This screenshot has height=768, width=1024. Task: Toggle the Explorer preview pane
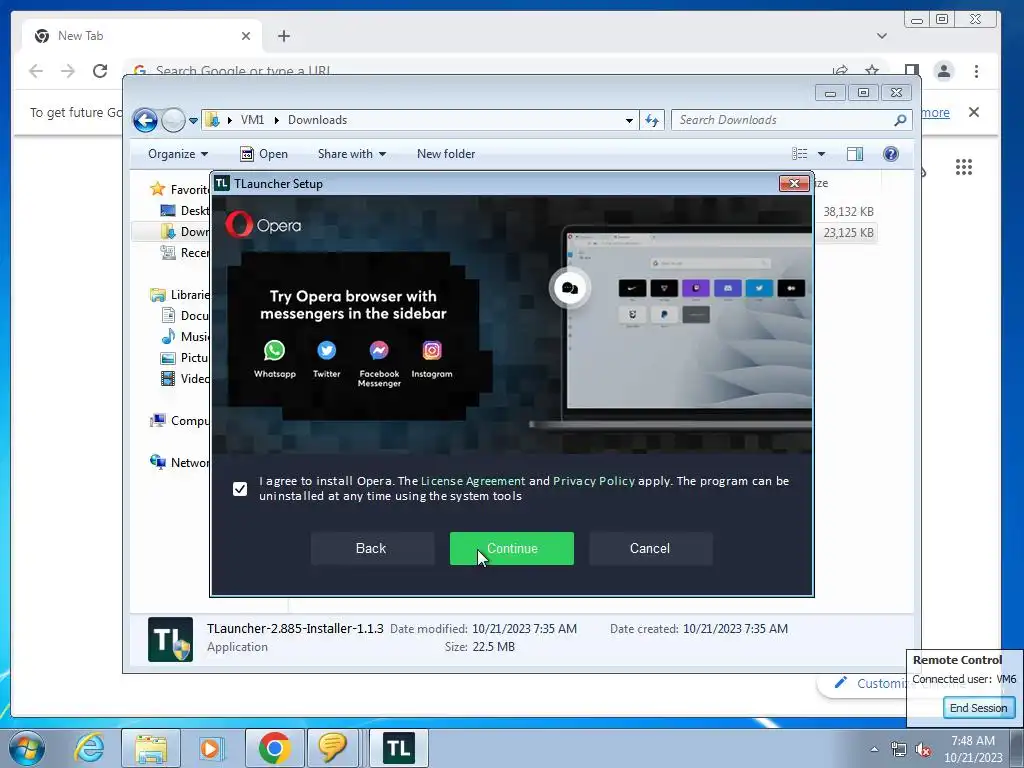tap(855, 154)
